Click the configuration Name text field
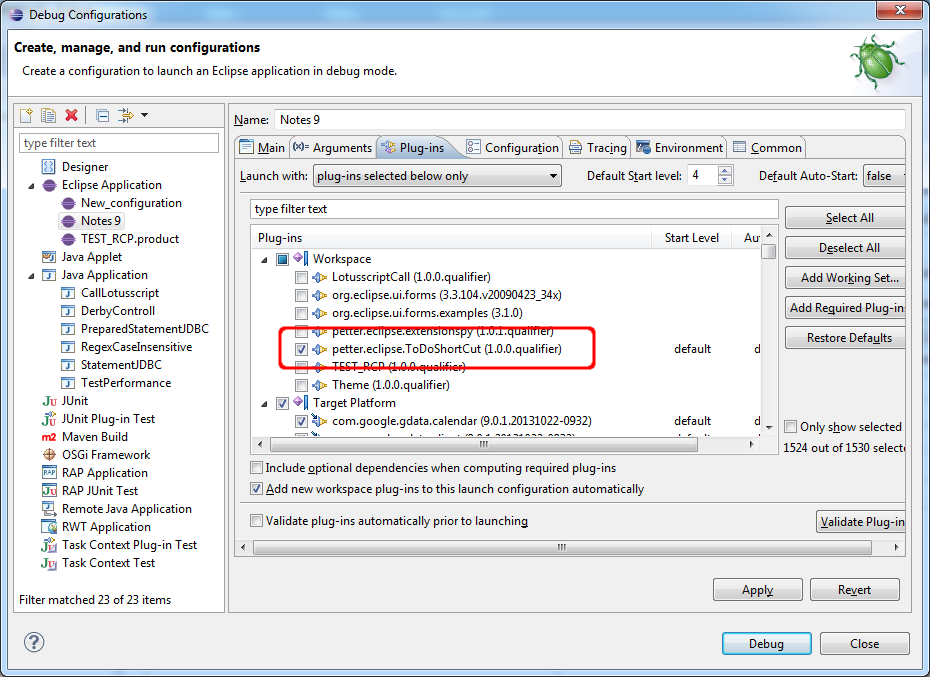The width and height of the screenshot is (930, 677). [588, 120]
